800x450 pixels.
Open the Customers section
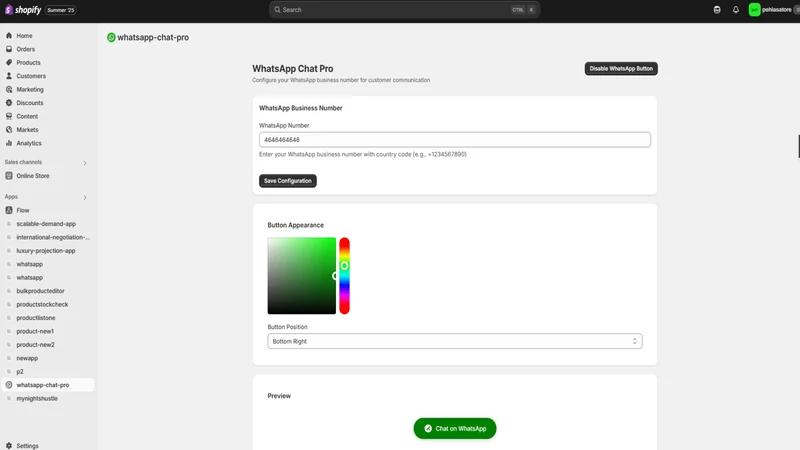click(x=31, y=76)
